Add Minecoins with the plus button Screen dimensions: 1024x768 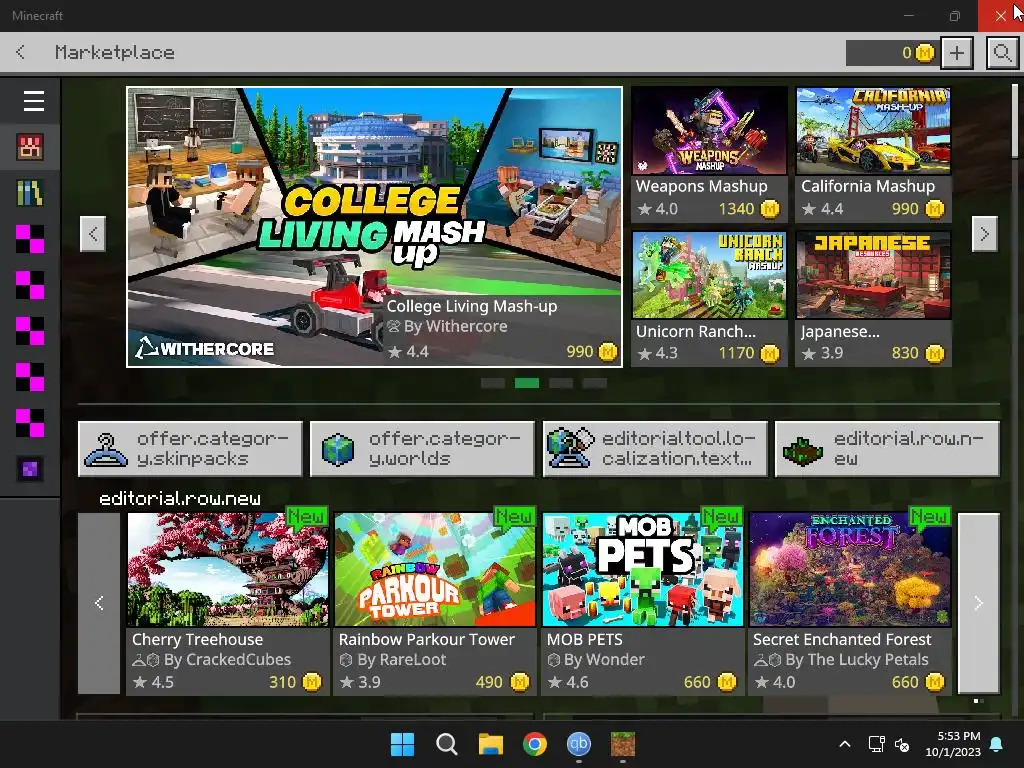[x=957, y=53]
